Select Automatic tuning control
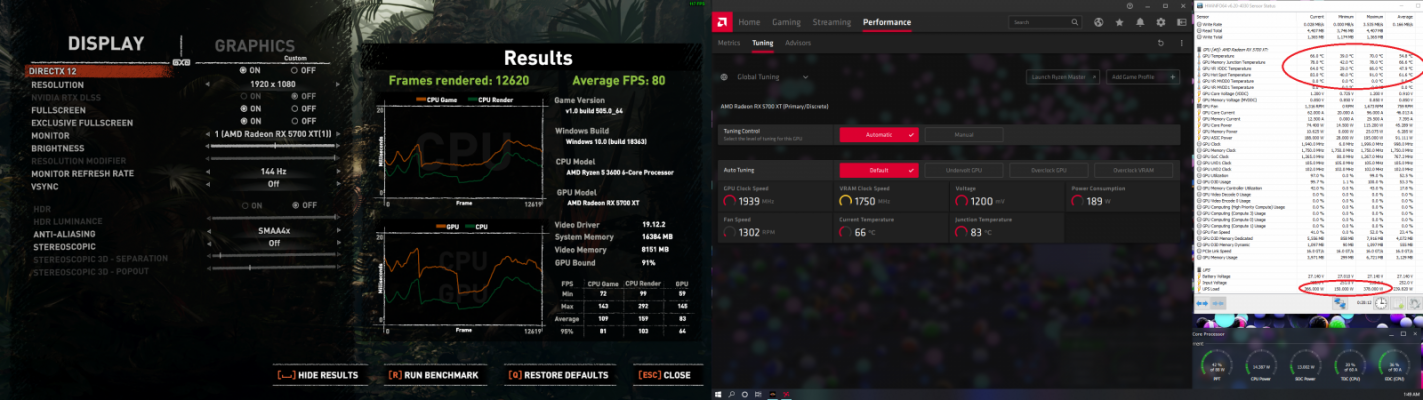Viewport: 1423px width, 400px height. click(879, 134)
